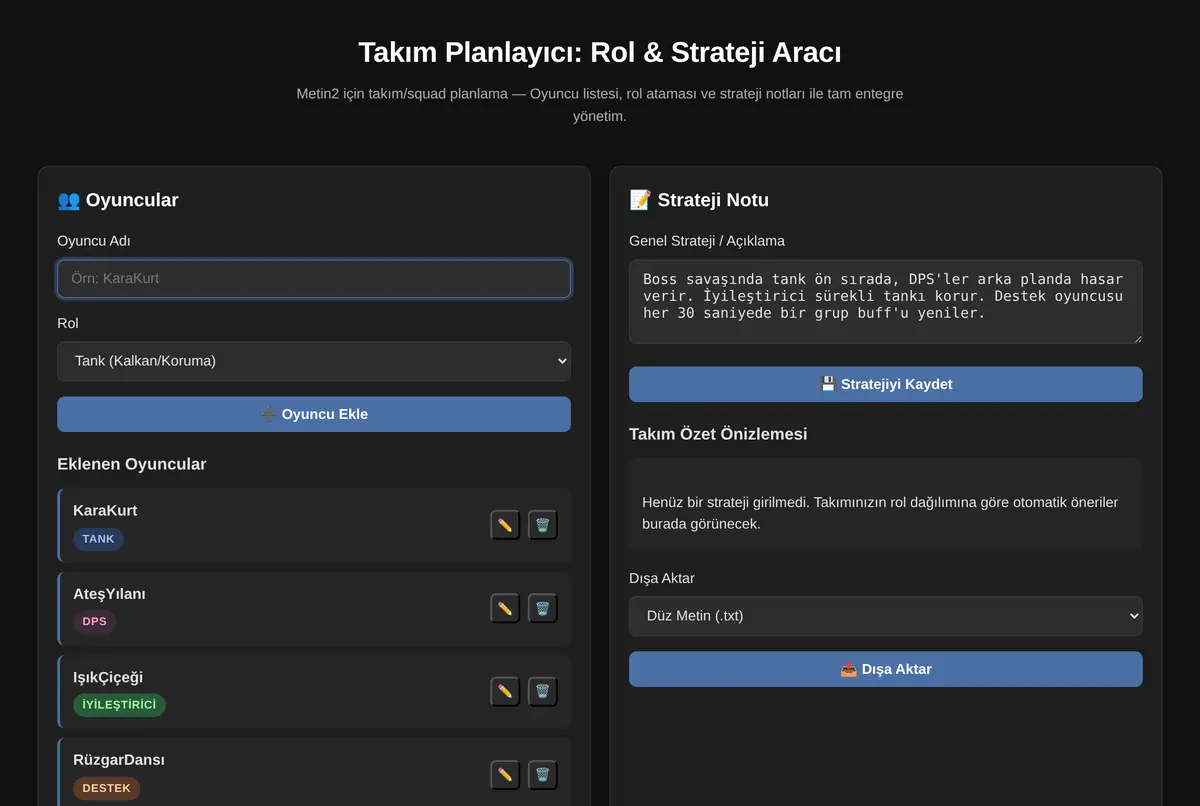This screenshot has width=1200, height=806.
Task: Save strategy with Stratejiyi Kaydet
Action: point(886,384)
